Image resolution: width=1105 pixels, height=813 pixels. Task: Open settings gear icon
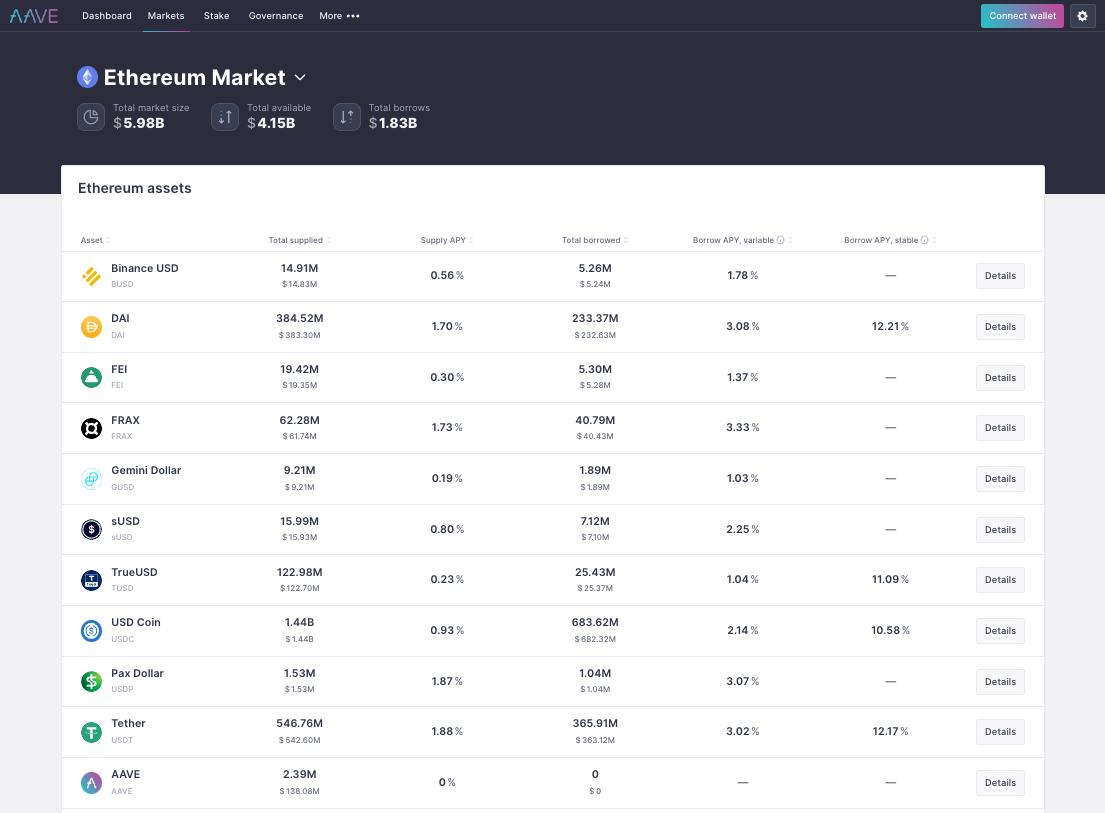(1082, 16)
